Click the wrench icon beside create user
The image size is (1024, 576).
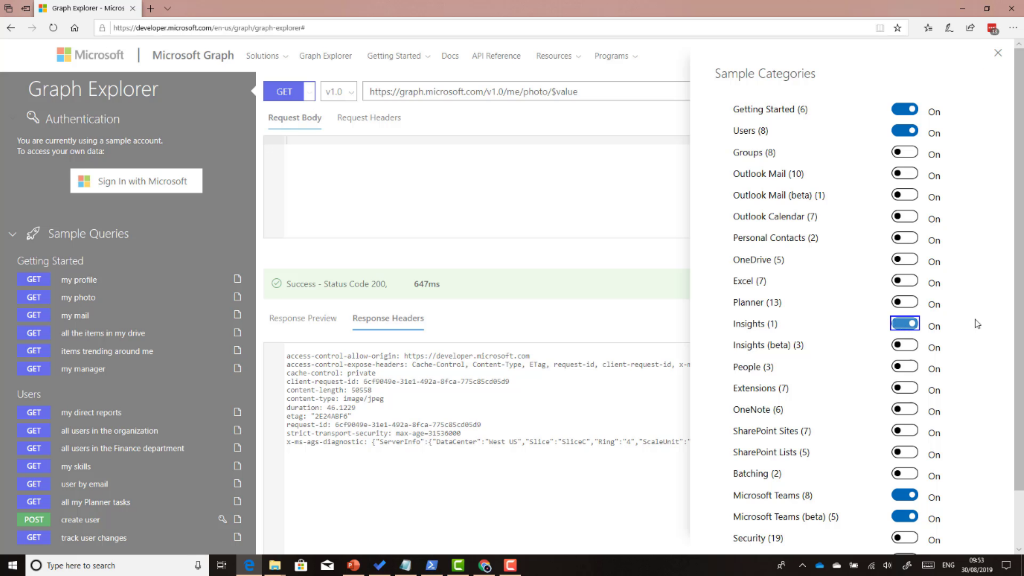[x=223, y=519]
